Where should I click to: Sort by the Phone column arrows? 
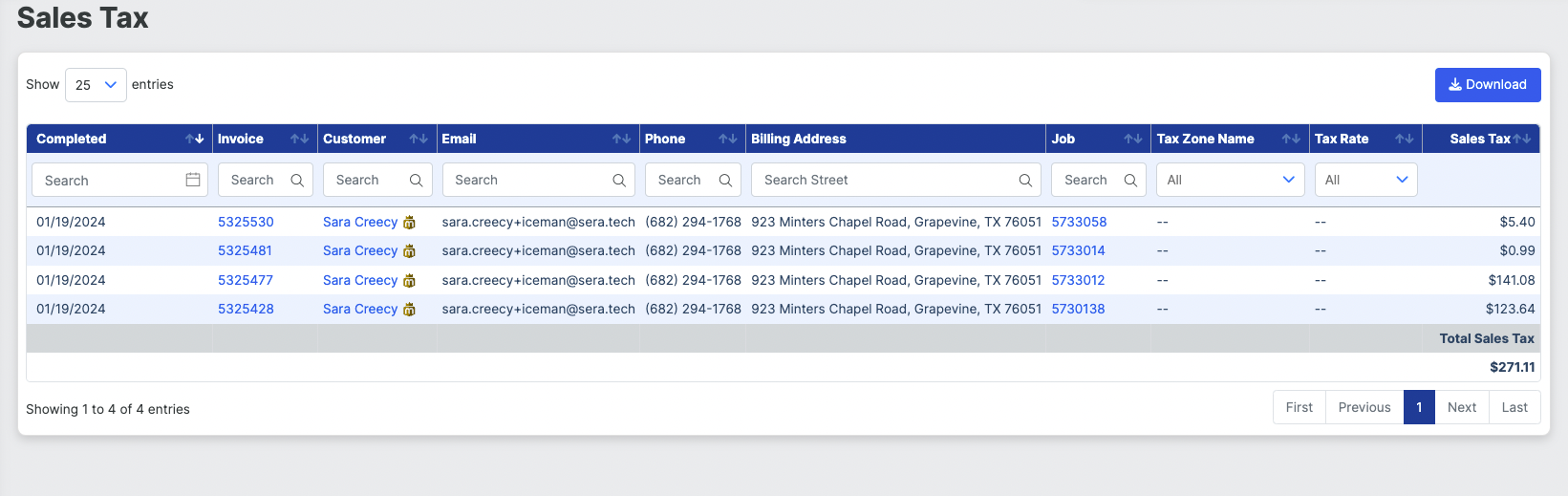click(x=728, y=139)
